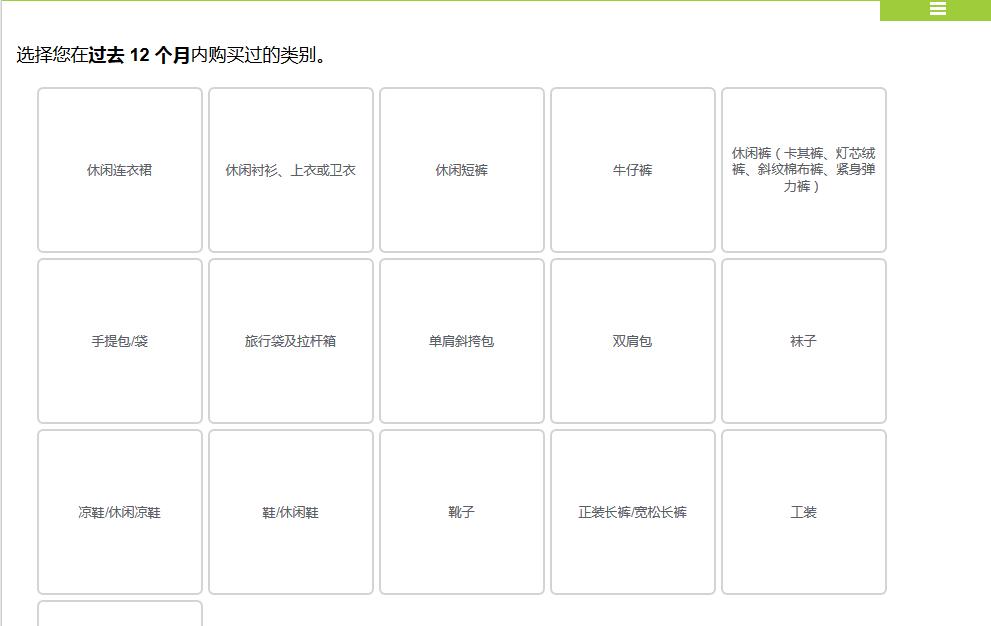This screenshot has height=626, width=991.
Task: Select the 正装长裤/宽松长裤 category
Action: click(633, 510)
